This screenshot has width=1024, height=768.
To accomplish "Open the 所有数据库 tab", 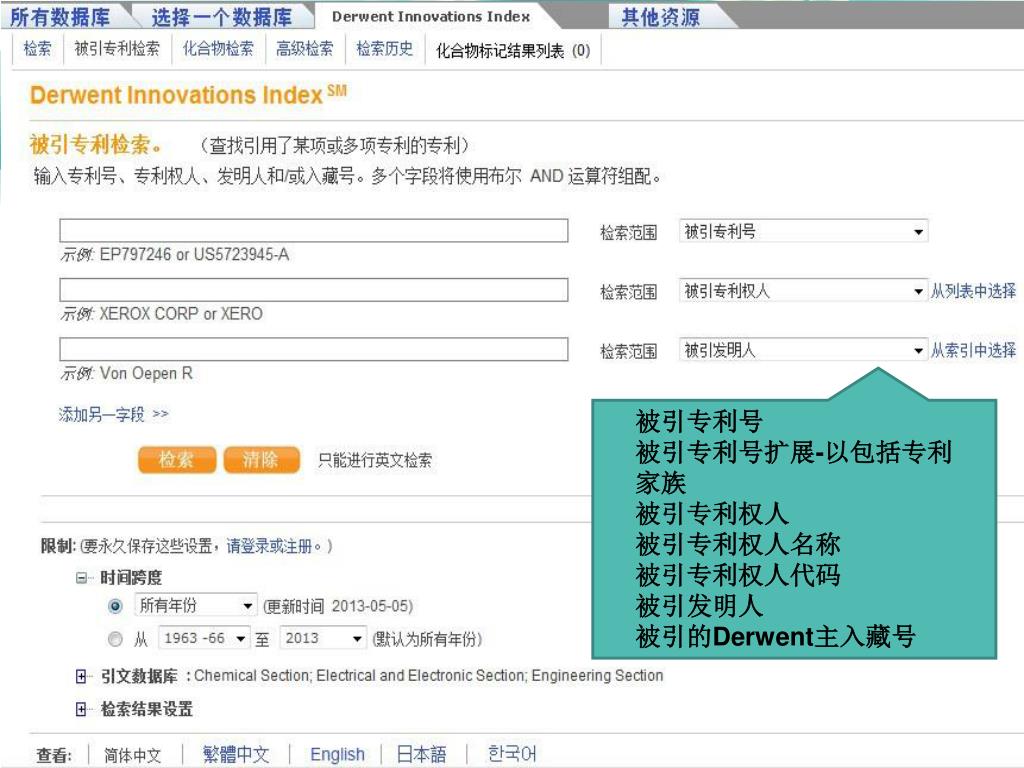I will click(60, 16).
